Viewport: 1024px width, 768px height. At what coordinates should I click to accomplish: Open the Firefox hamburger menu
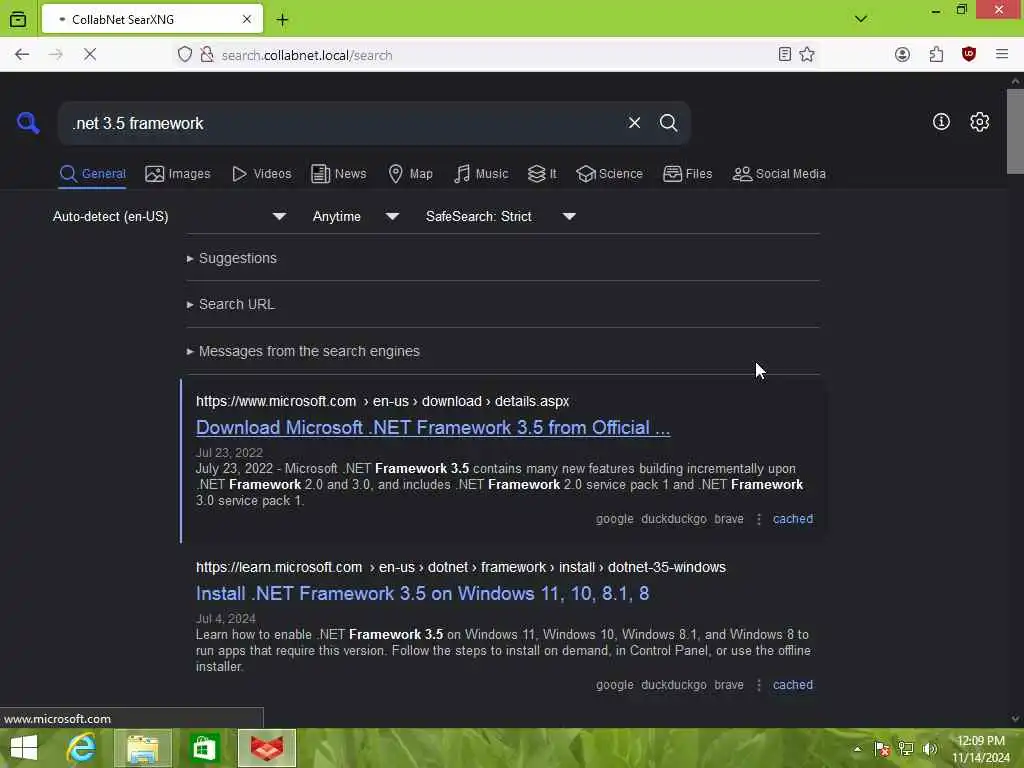(x=1002, y=55)
